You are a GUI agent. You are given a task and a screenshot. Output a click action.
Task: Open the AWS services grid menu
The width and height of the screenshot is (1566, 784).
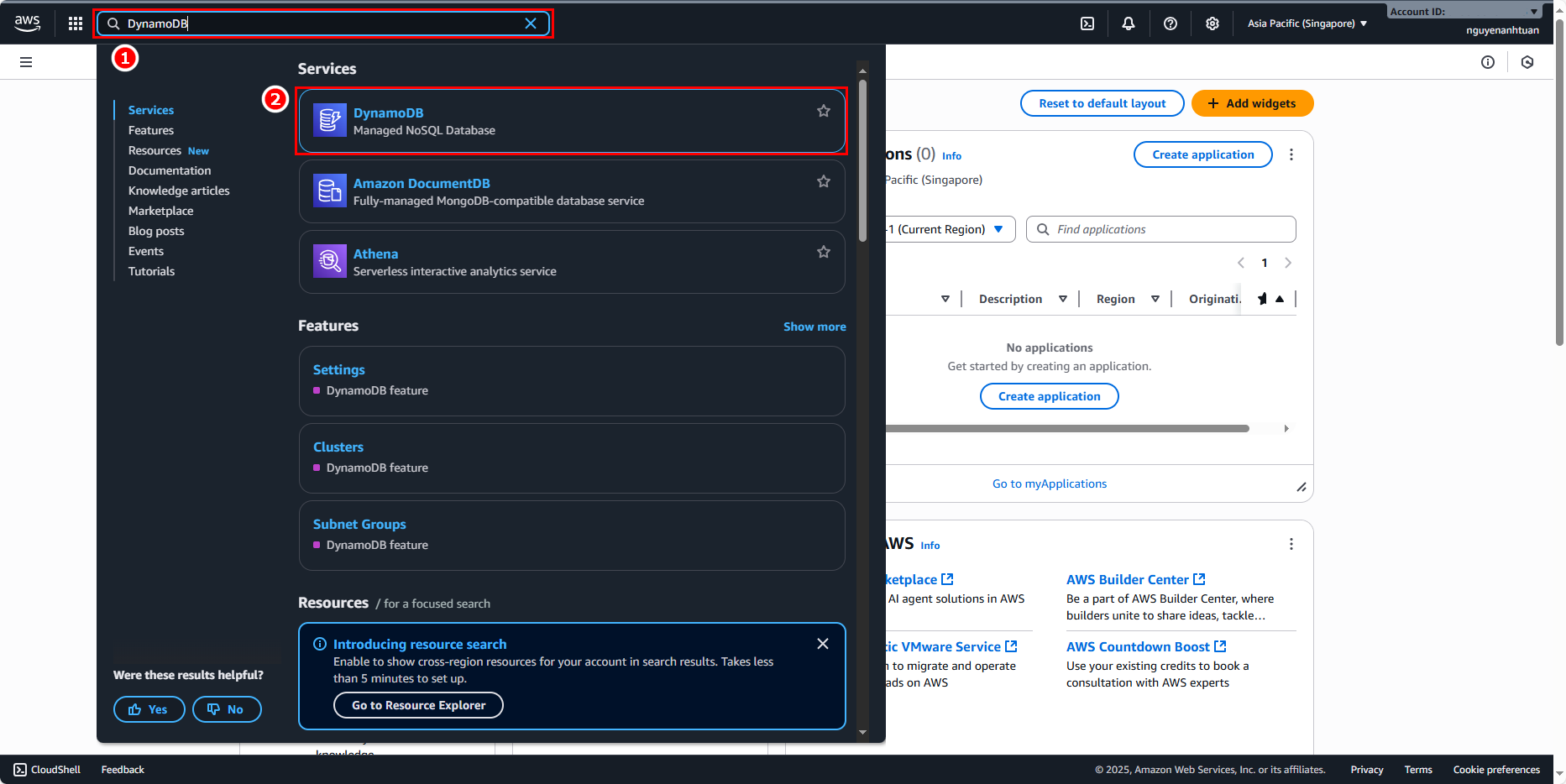(x=76, y=24)
